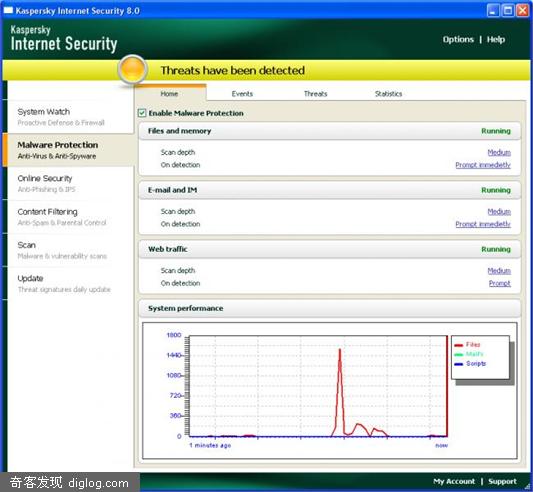Image resolution: width=533 pixels, height=492 pixels.
Task: Click Prompt immediately under E-mail and IM
Action: 483,224
